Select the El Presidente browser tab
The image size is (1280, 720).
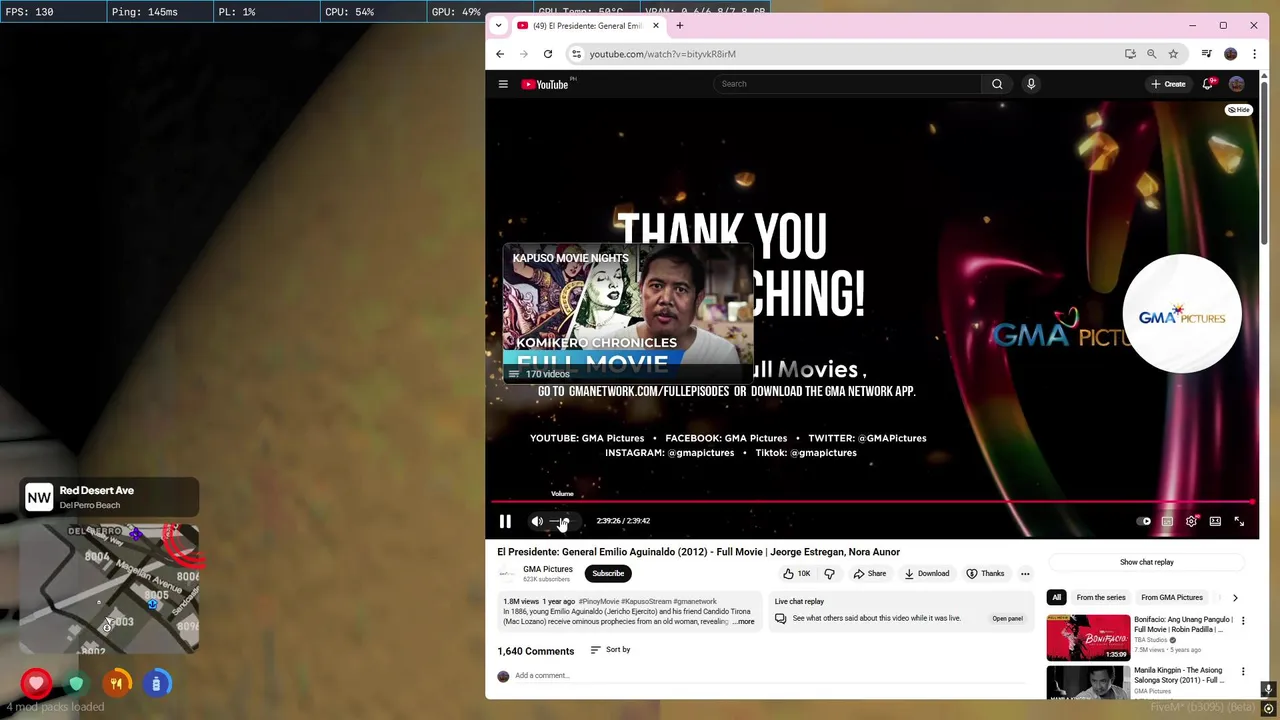588,25
